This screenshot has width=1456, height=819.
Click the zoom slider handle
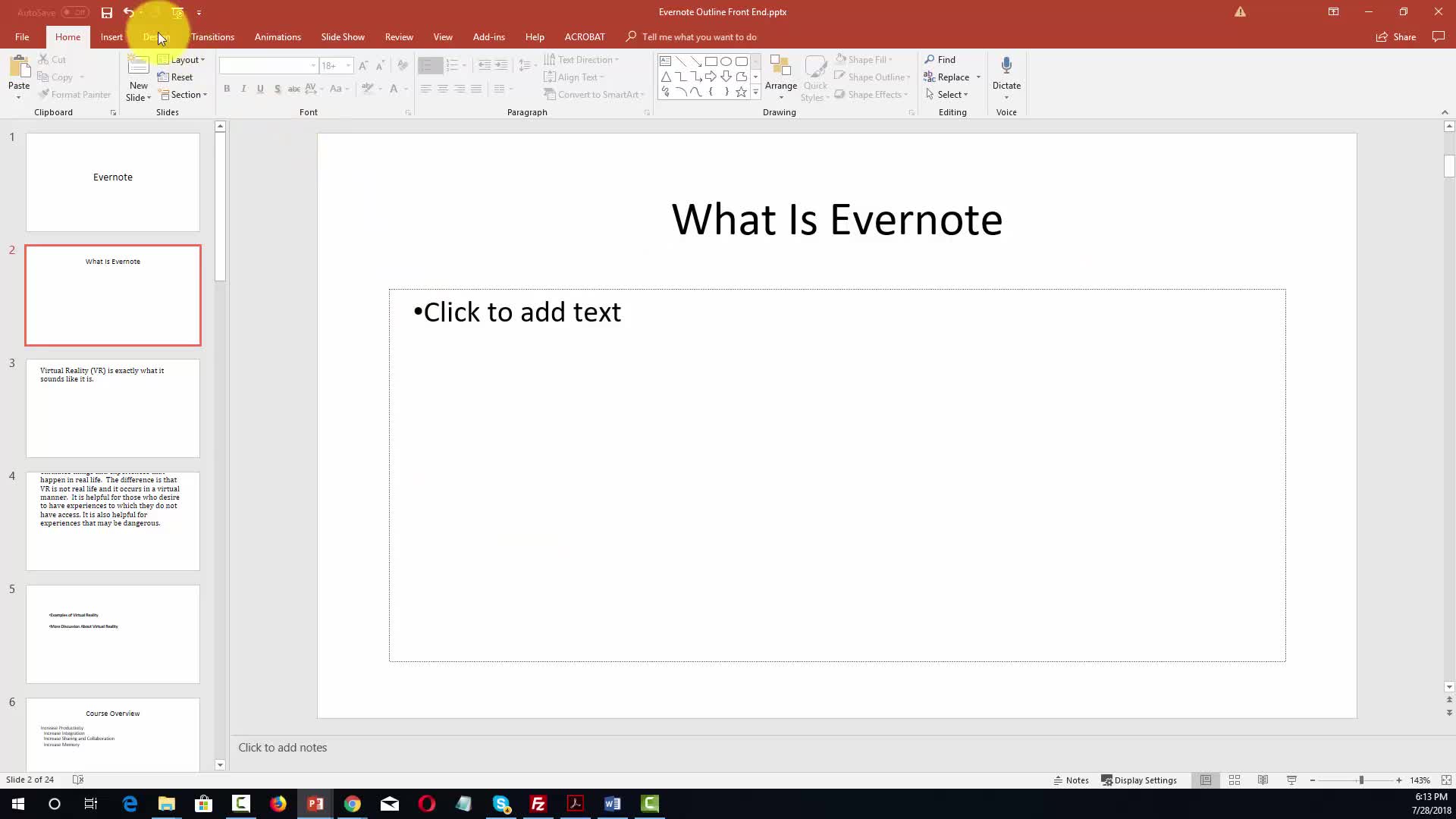click(x=1361, y=780)
